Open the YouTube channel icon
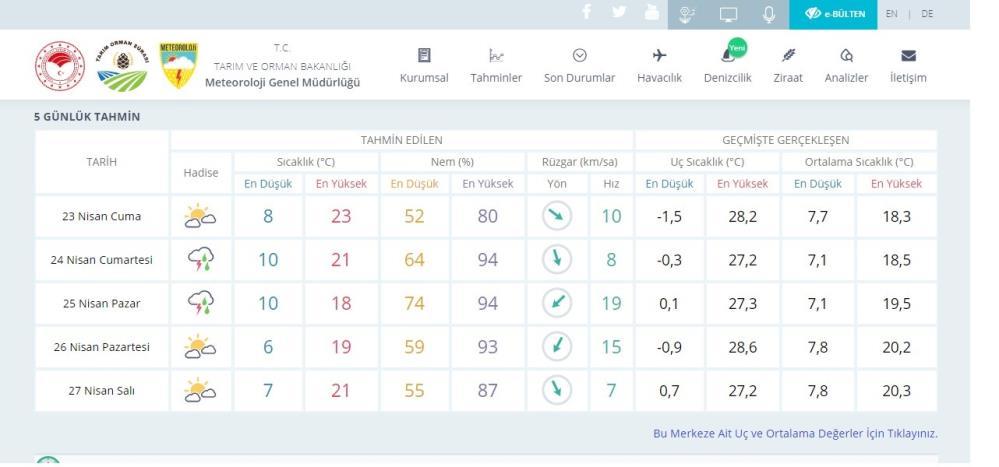The width and height of the screenshot is (999, 467). (x=652, y=14)
